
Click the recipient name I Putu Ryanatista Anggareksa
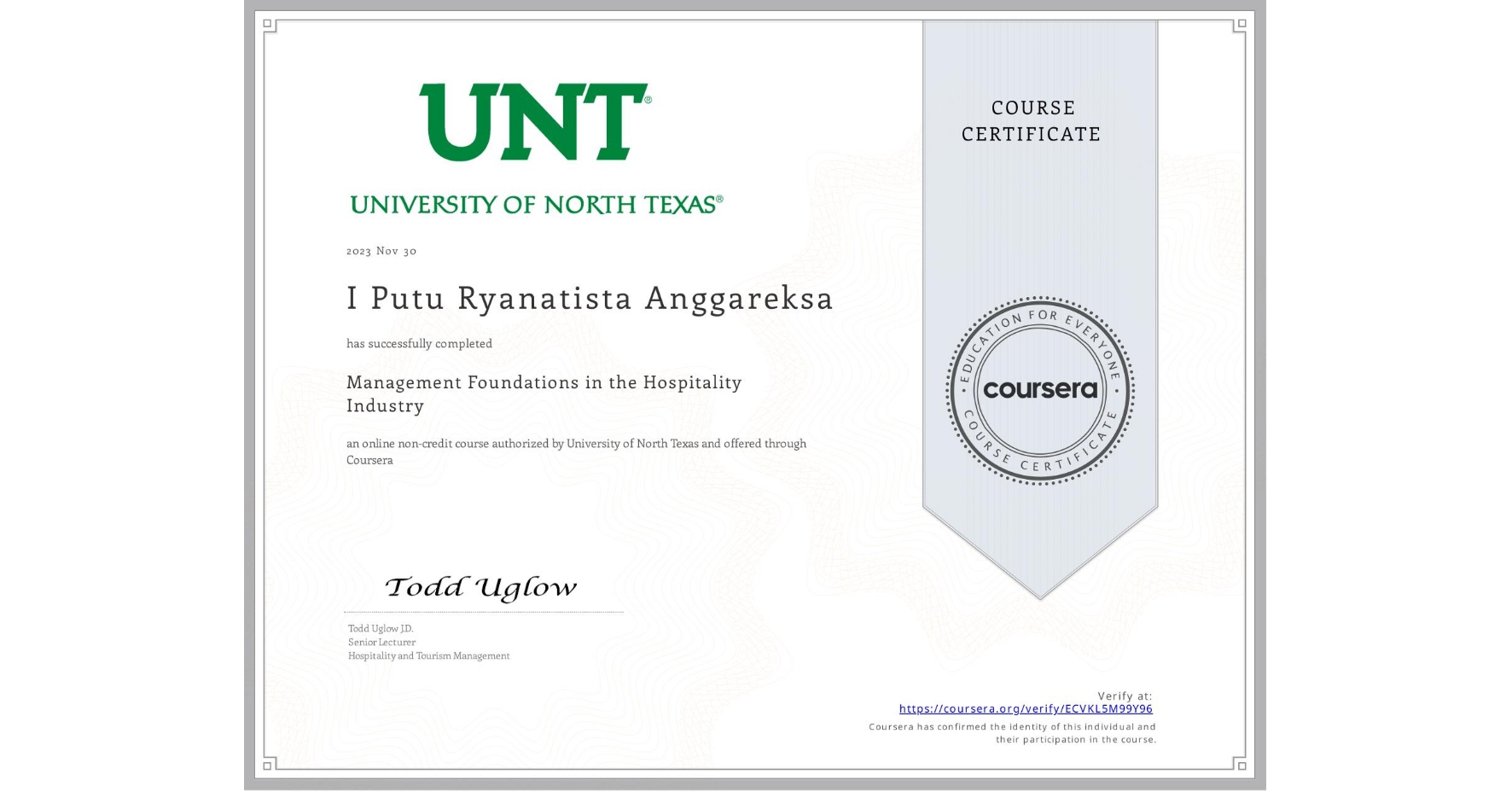(589, 299)
